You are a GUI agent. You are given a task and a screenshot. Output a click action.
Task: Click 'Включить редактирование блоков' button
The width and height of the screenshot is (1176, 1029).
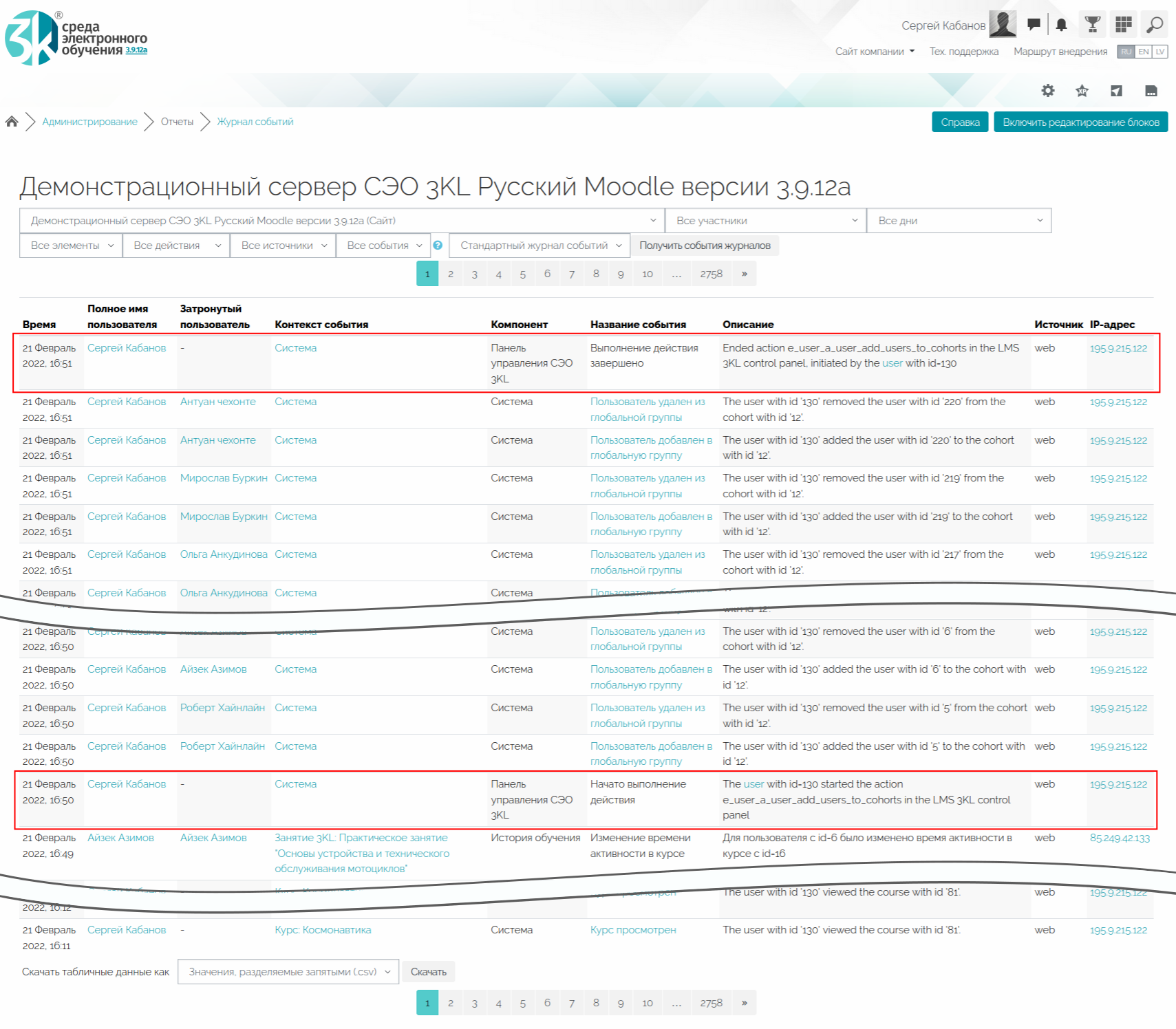(1080, 122)
